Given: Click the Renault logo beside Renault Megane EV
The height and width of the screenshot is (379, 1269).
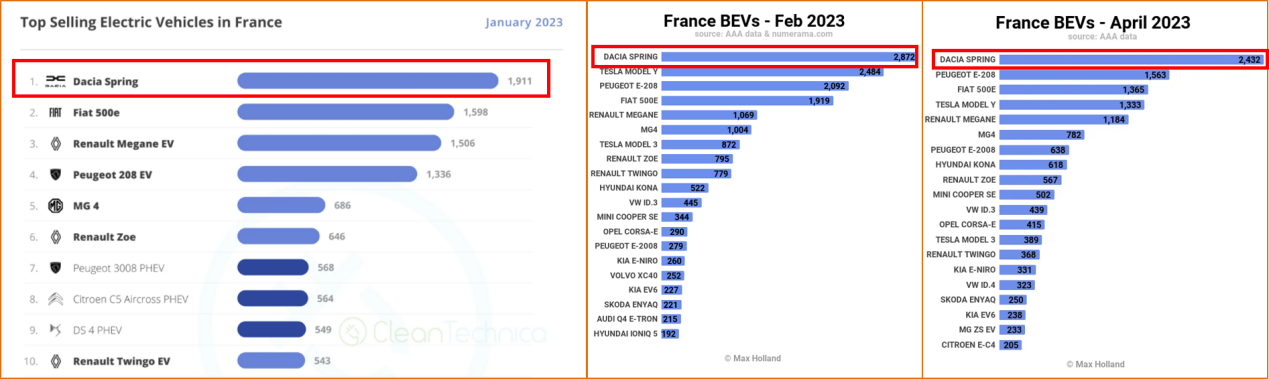Looking at the screenshot, I should (x=56, y=143).
